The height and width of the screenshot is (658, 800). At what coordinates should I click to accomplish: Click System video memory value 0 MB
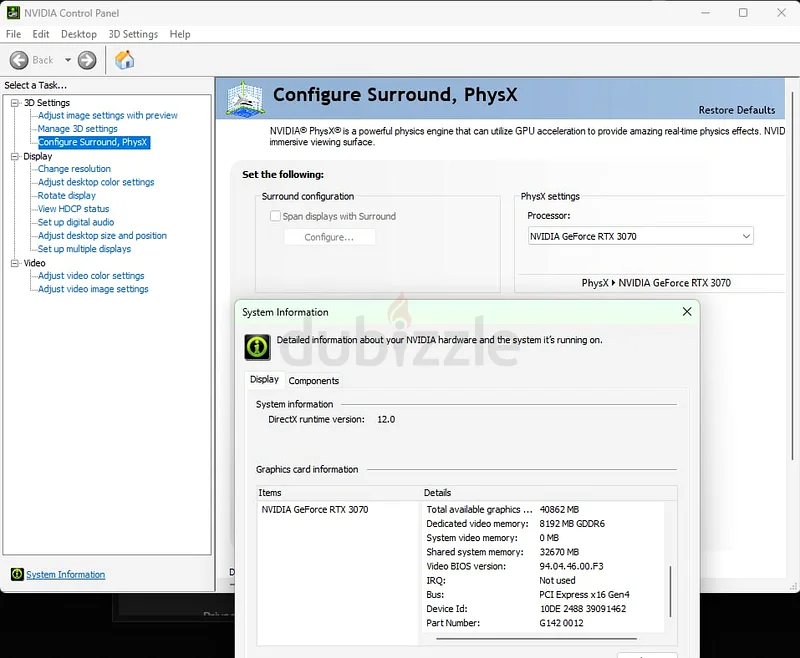point(549,538)
